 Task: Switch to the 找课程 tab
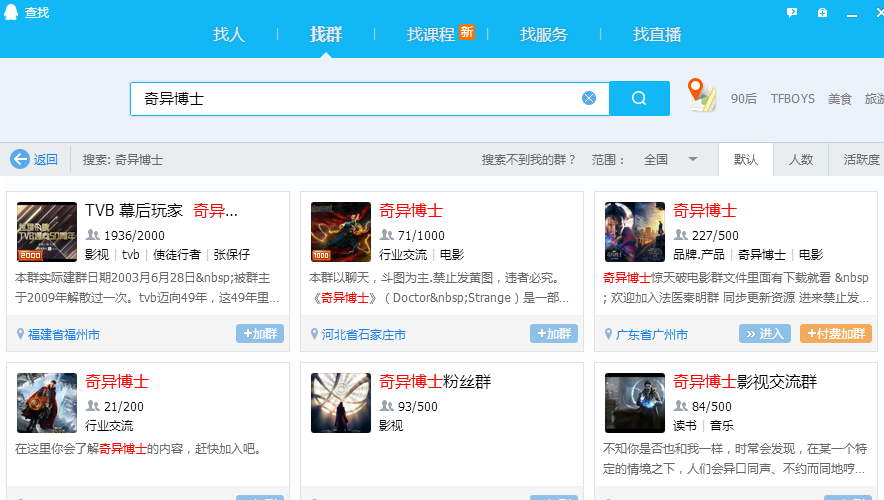pyautogui.click(x=431, y=34)
